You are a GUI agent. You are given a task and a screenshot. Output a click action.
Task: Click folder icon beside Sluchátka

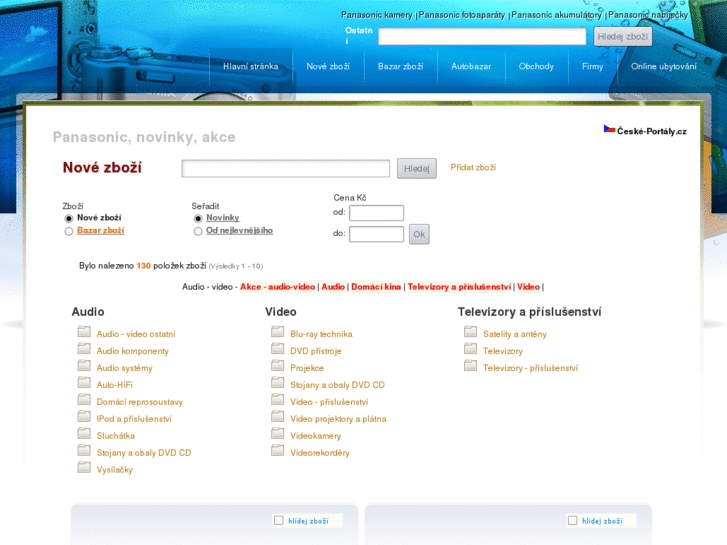[84, 433]
